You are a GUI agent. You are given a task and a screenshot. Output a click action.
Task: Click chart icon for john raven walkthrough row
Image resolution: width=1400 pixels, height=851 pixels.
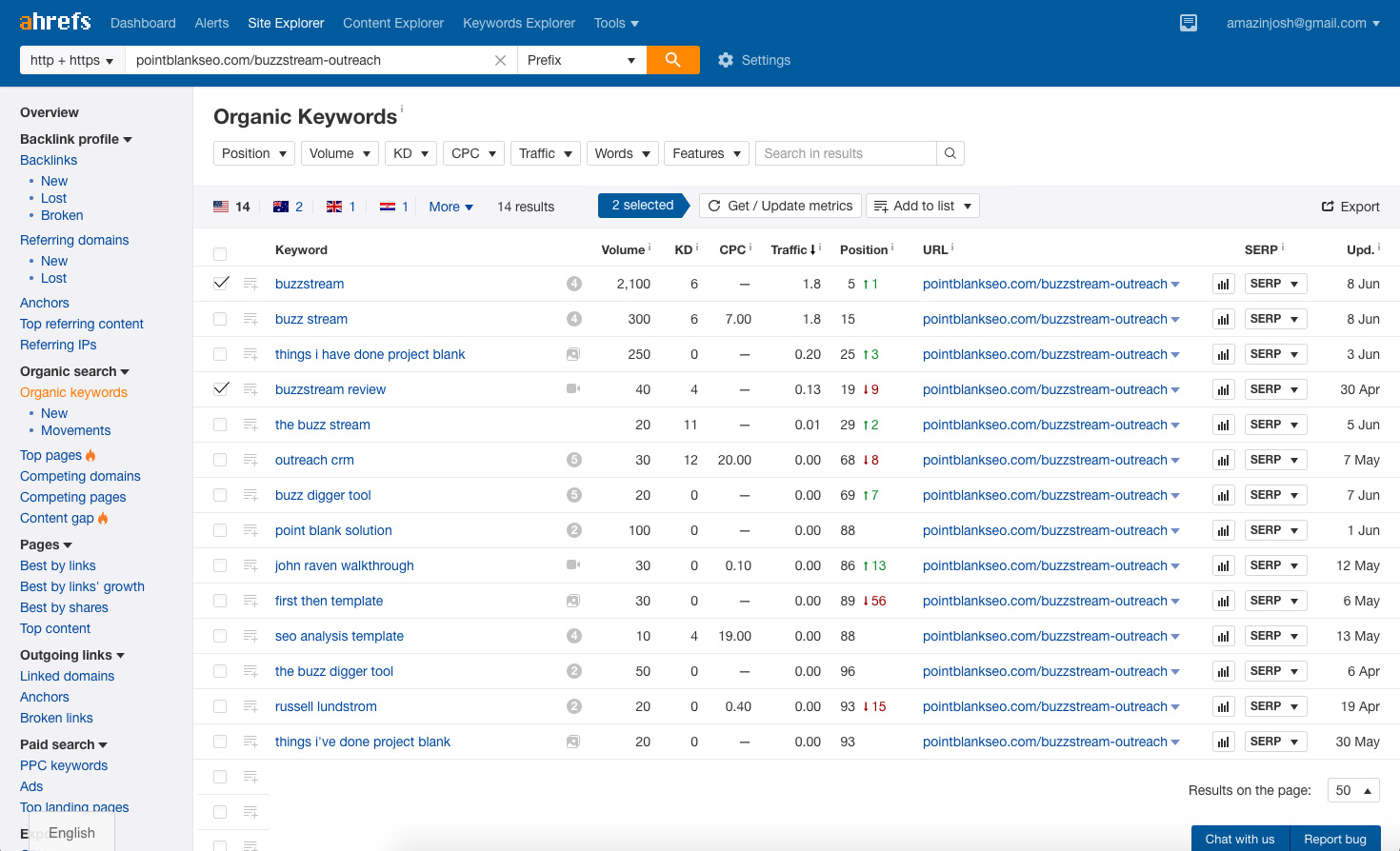click(x=1224, y=565)
